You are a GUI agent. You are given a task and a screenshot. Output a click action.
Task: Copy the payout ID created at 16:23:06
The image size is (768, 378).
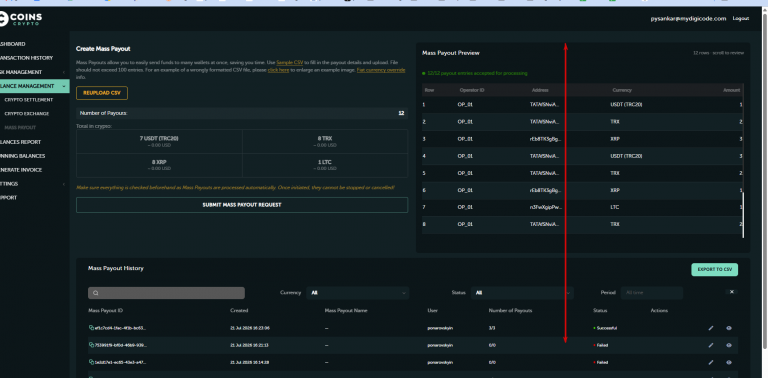[91, 328]
